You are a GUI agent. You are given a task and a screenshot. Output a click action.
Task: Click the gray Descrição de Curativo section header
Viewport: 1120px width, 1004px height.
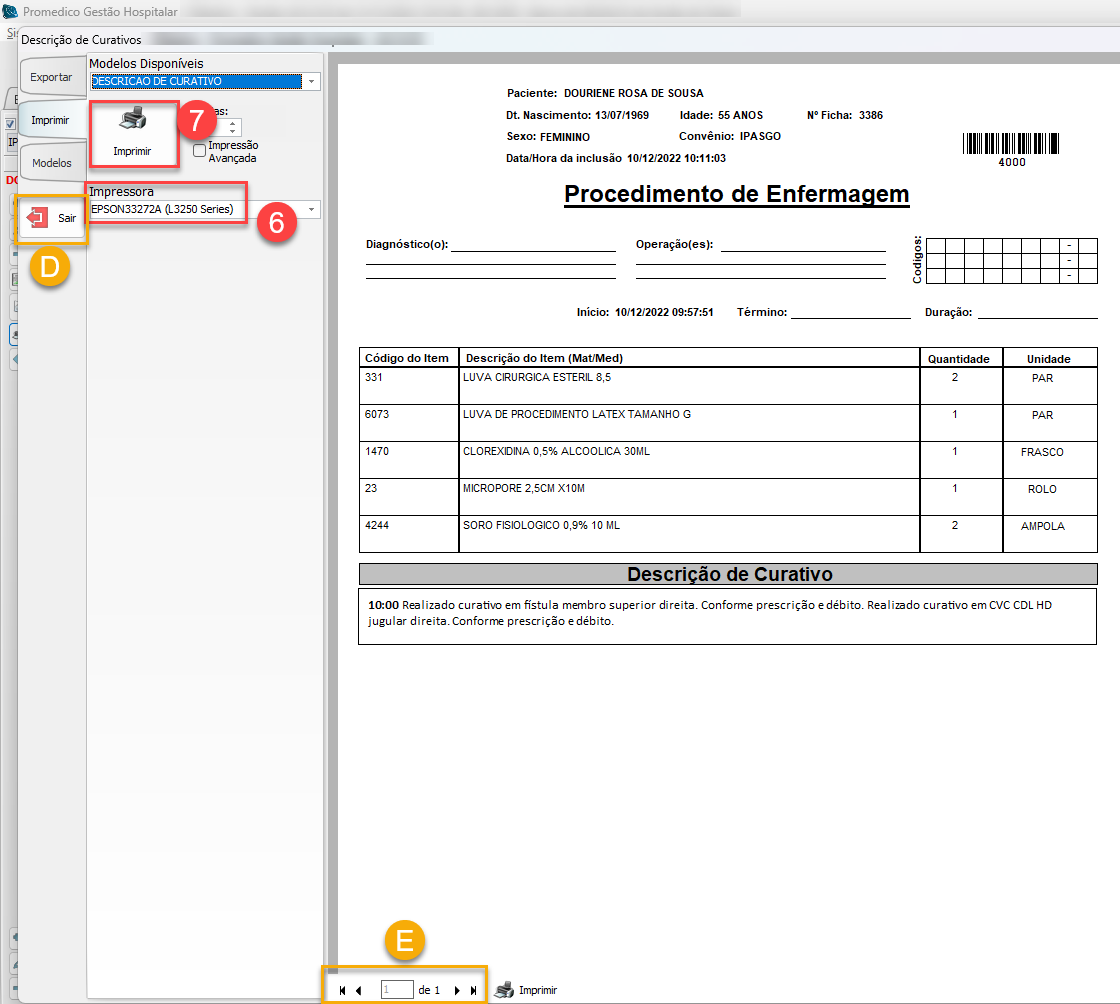click(728, 574)
